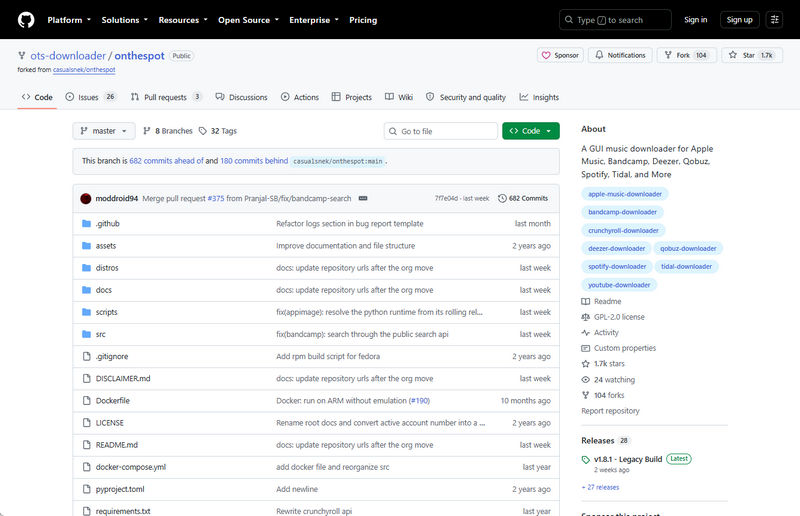
Task: Open the onthespot repository link
Action: 139,56
